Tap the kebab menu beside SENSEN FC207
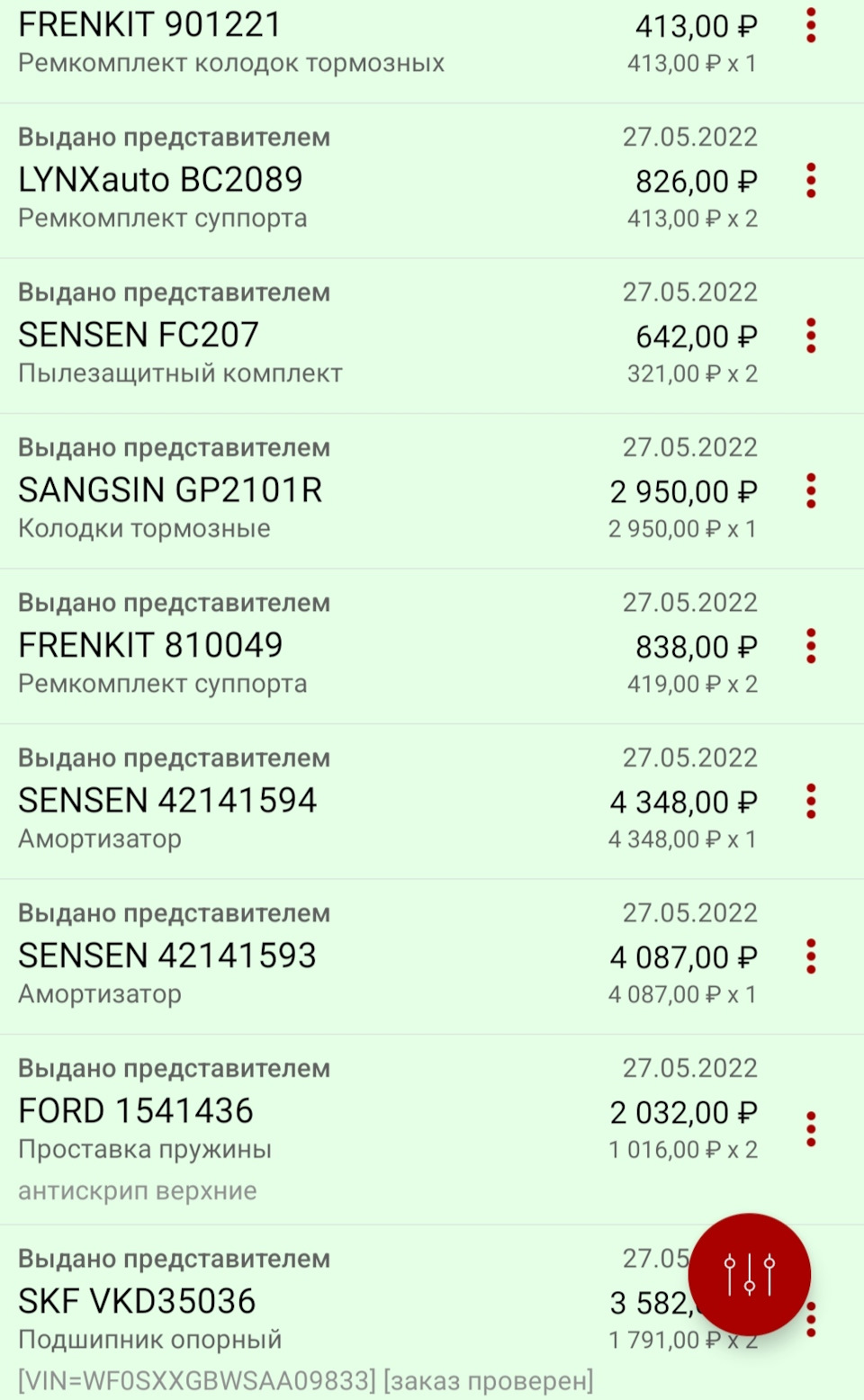This screenshot has width=864, height=1400. point(811,337)
